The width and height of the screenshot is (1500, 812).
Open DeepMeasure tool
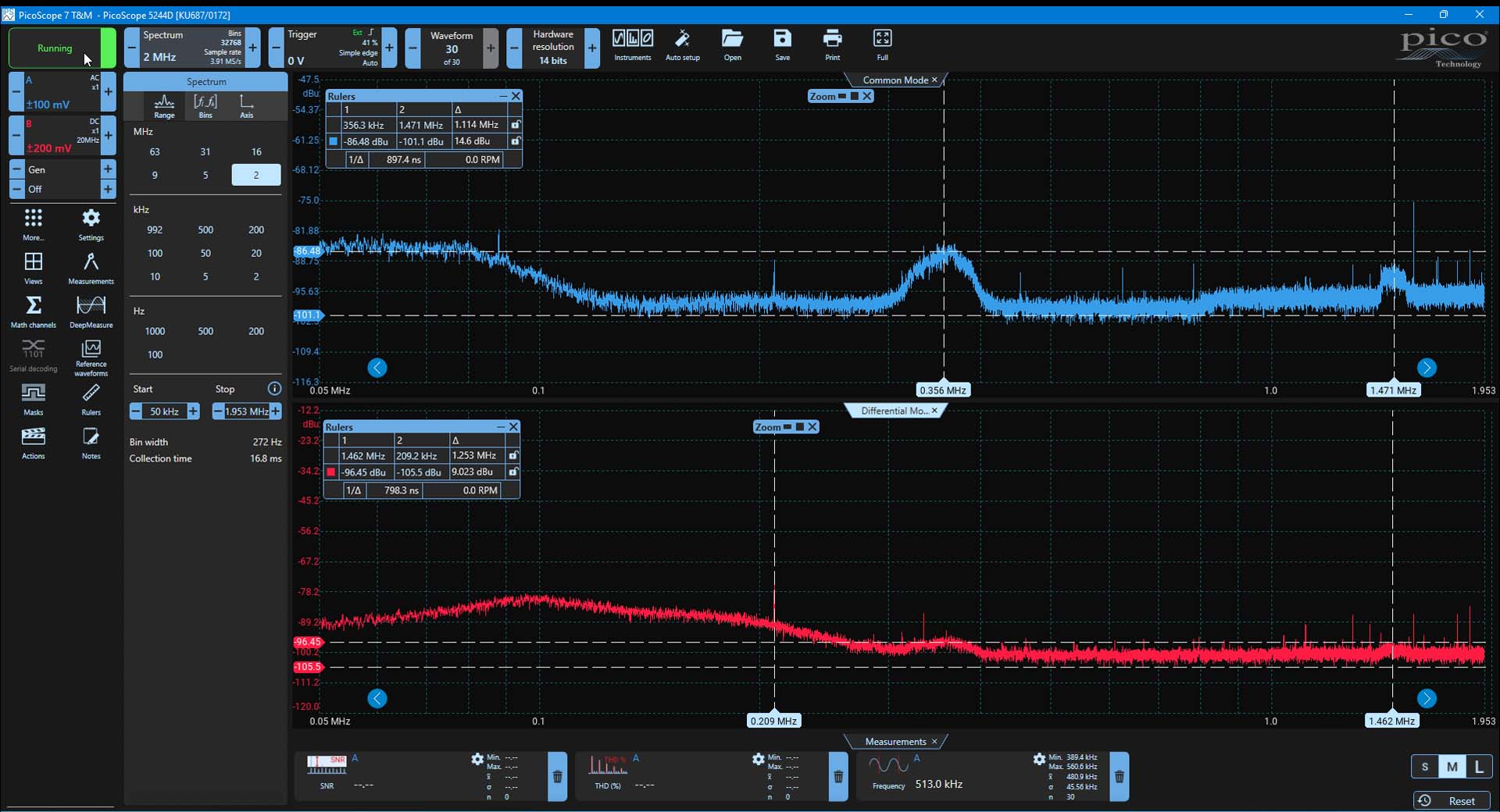91,312
